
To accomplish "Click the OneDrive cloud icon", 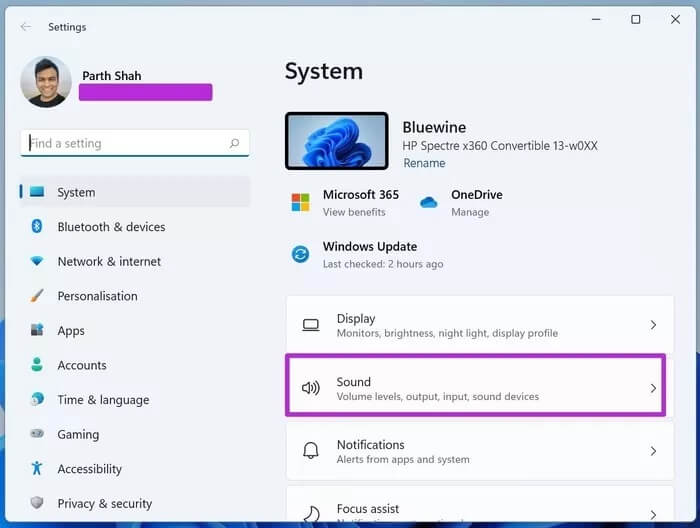I will point(429,202).
